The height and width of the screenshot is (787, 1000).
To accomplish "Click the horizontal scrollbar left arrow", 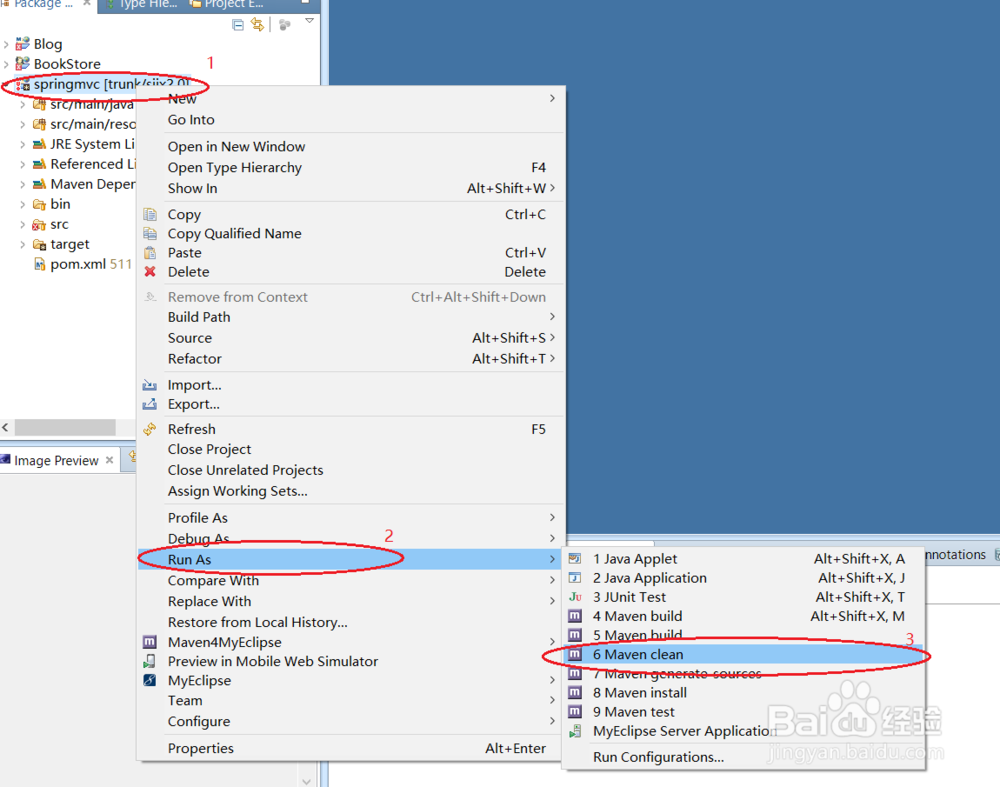I will (x=6, y=427).
